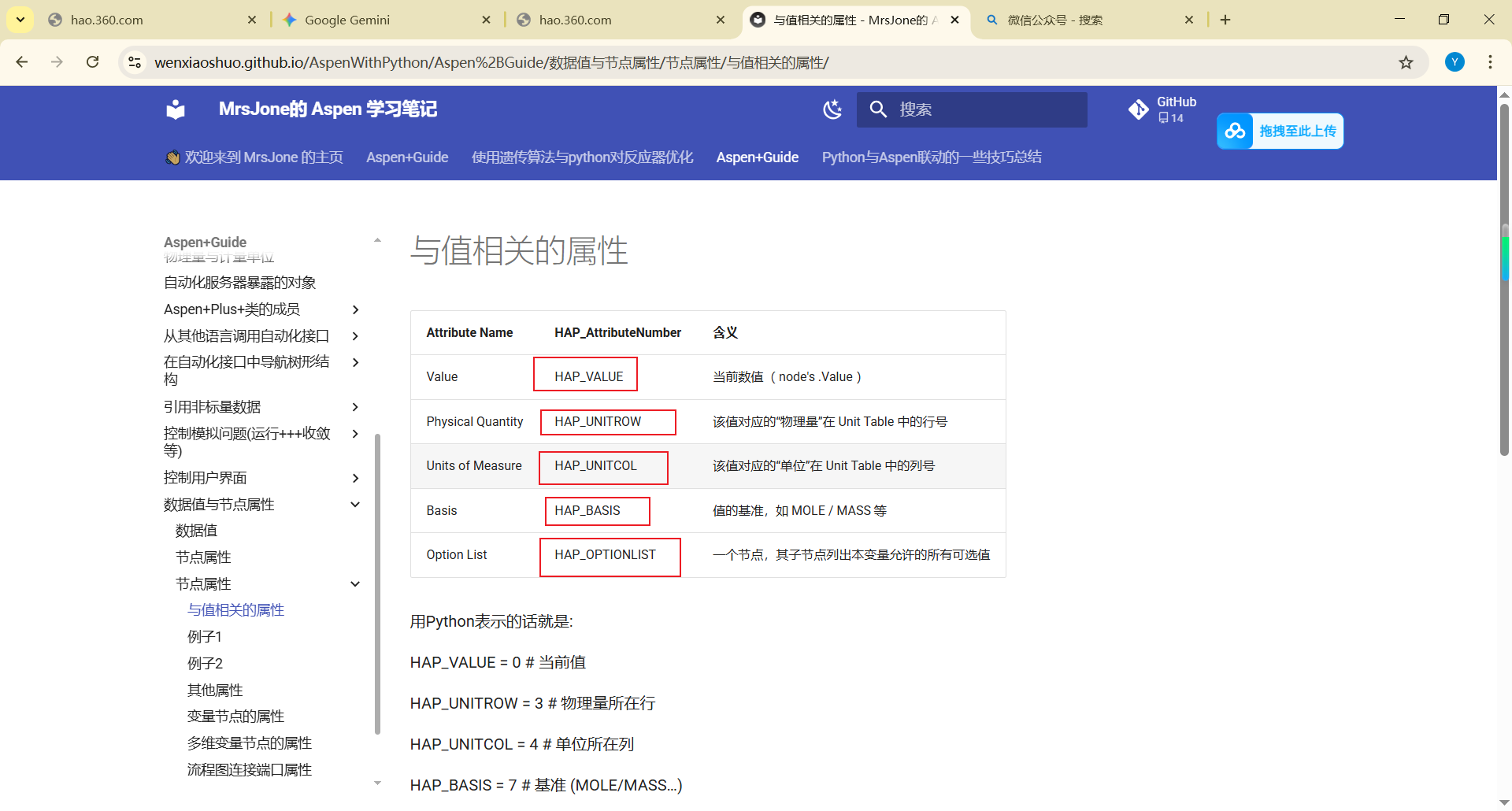Image resolution: width=1512 pixels, height=811 pixels.
Task: Open tab search dropdown arrow
Action: click(x=20, y=20)
